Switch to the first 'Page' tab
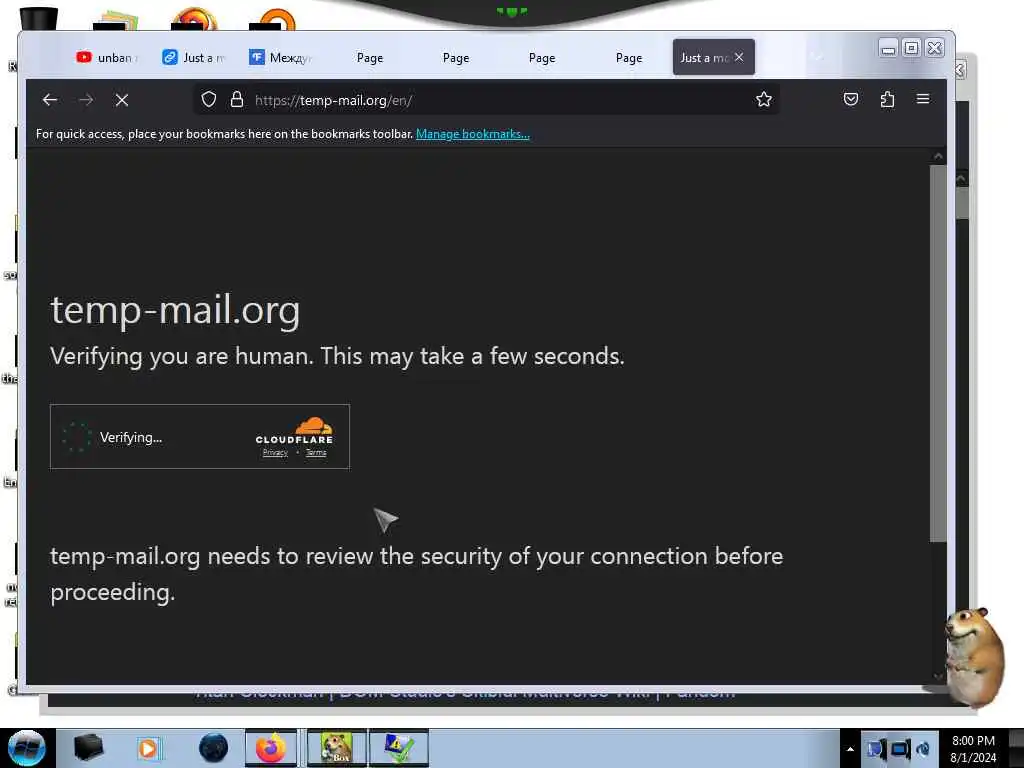 coord(370,57)
